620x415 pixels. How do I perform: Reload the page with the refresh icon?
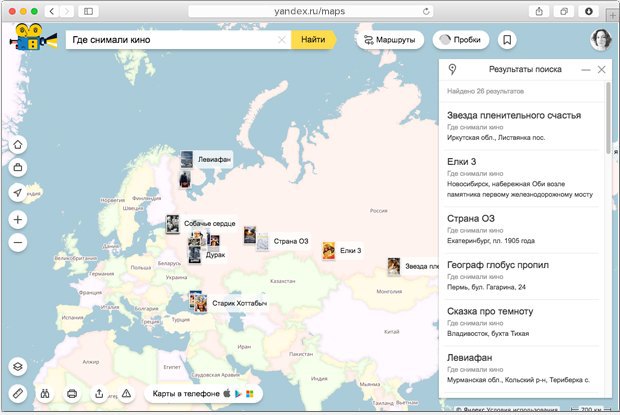(426, 11)
